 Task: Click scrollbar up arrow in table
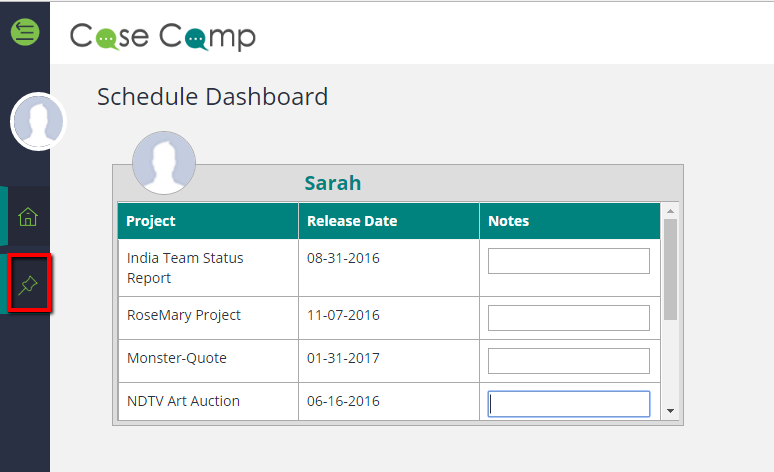[x=670, y=211]
